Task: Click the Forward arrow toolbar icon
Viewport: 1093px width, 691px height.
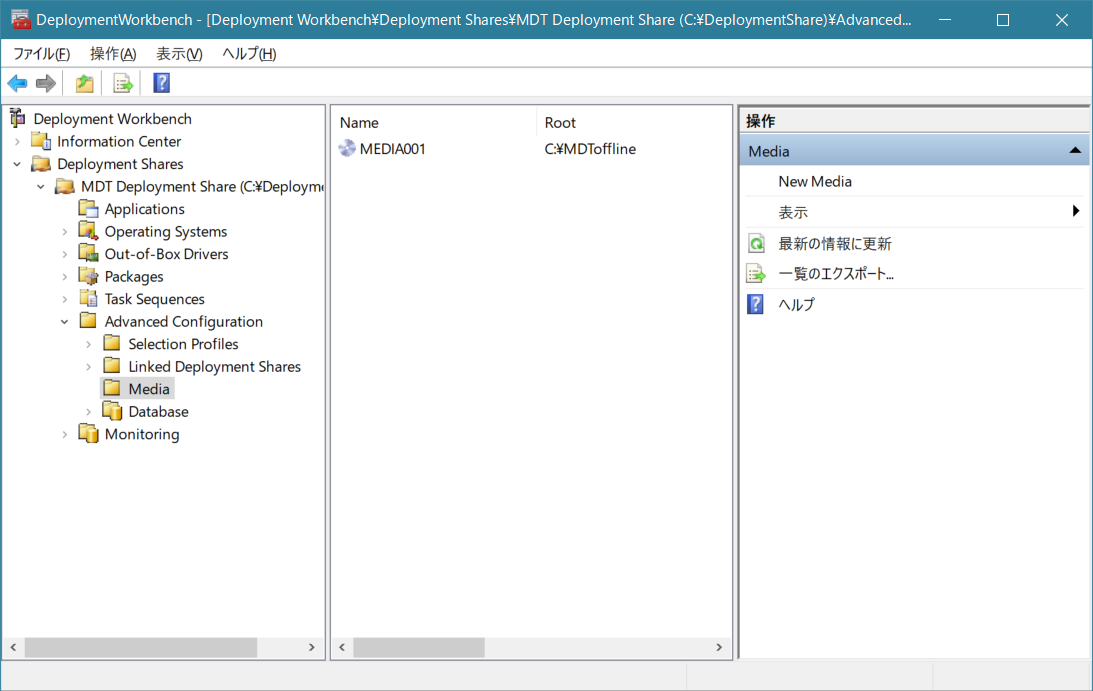Action: (x=46, y=84)
